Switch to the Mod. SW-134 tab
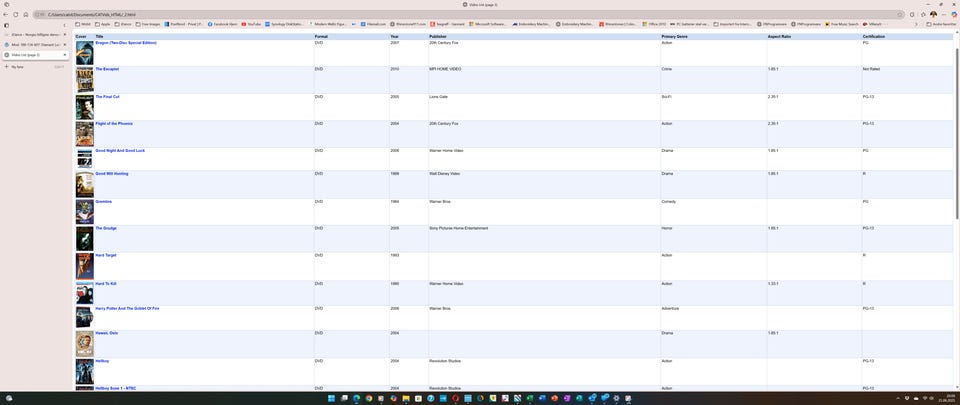Image resolution: width=960 pixels, height=405 pixels. pos(35,45)
